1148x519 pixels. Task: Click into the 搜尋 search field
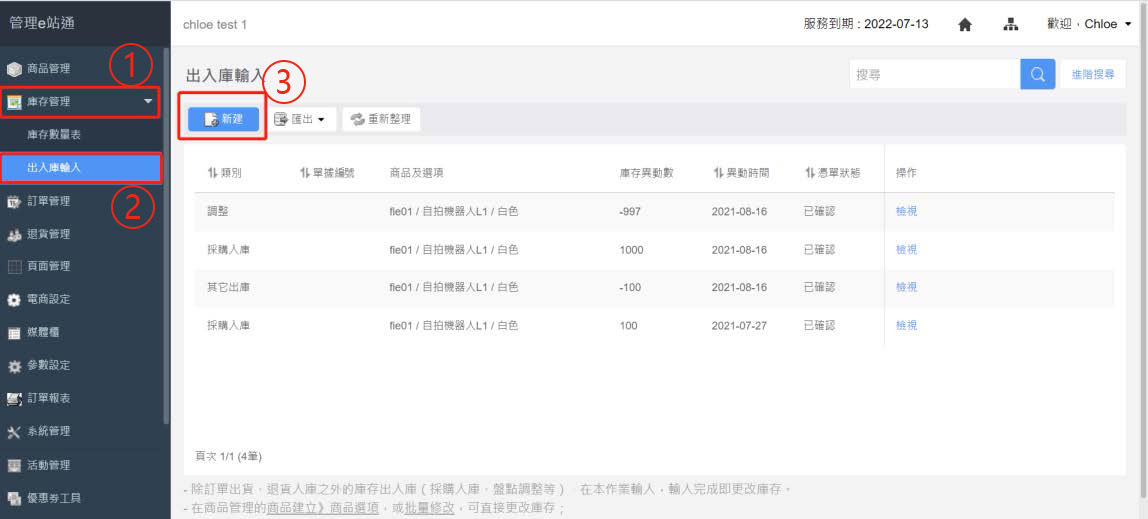(934, 75)
